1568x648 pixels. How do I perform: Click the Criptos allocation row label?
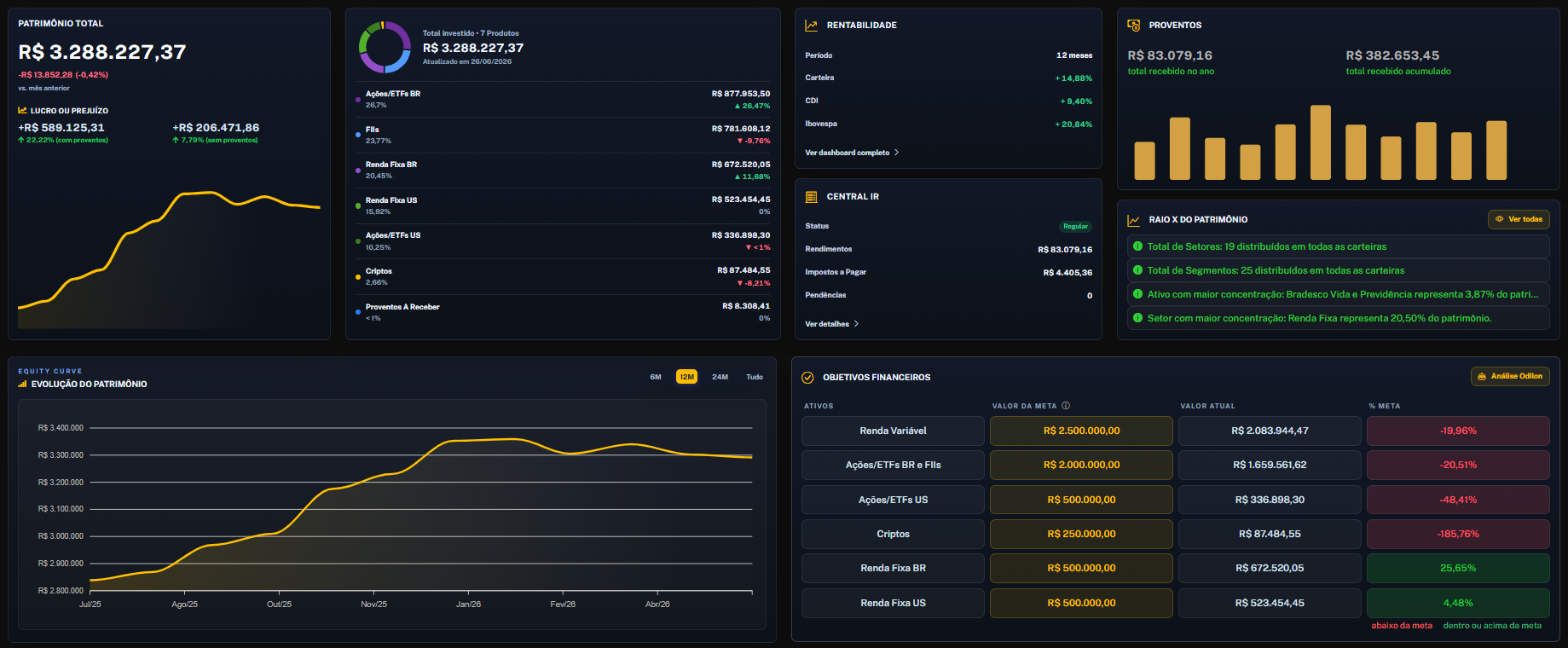379,271
